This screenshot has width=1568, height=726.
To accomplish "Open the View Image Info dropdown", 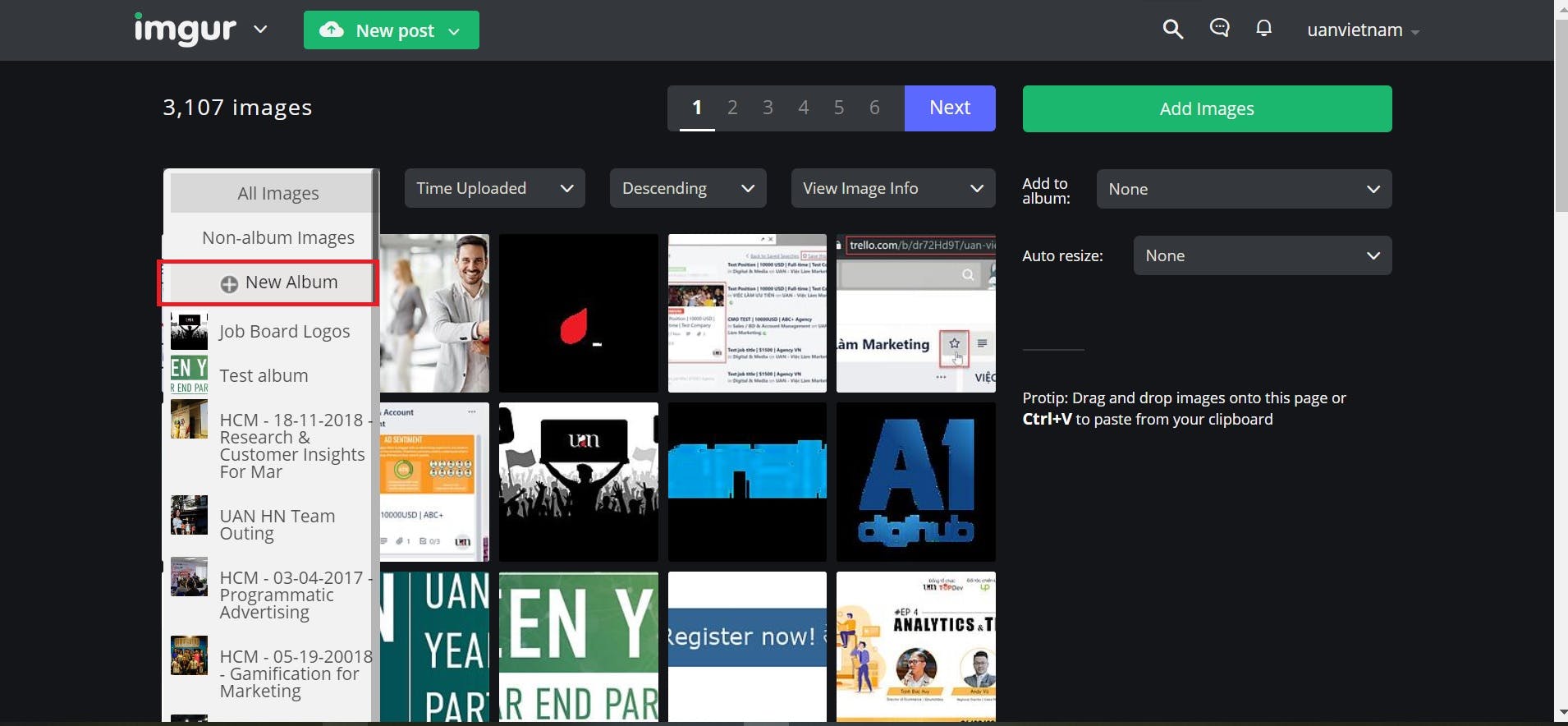I will [x=893, y=188].
